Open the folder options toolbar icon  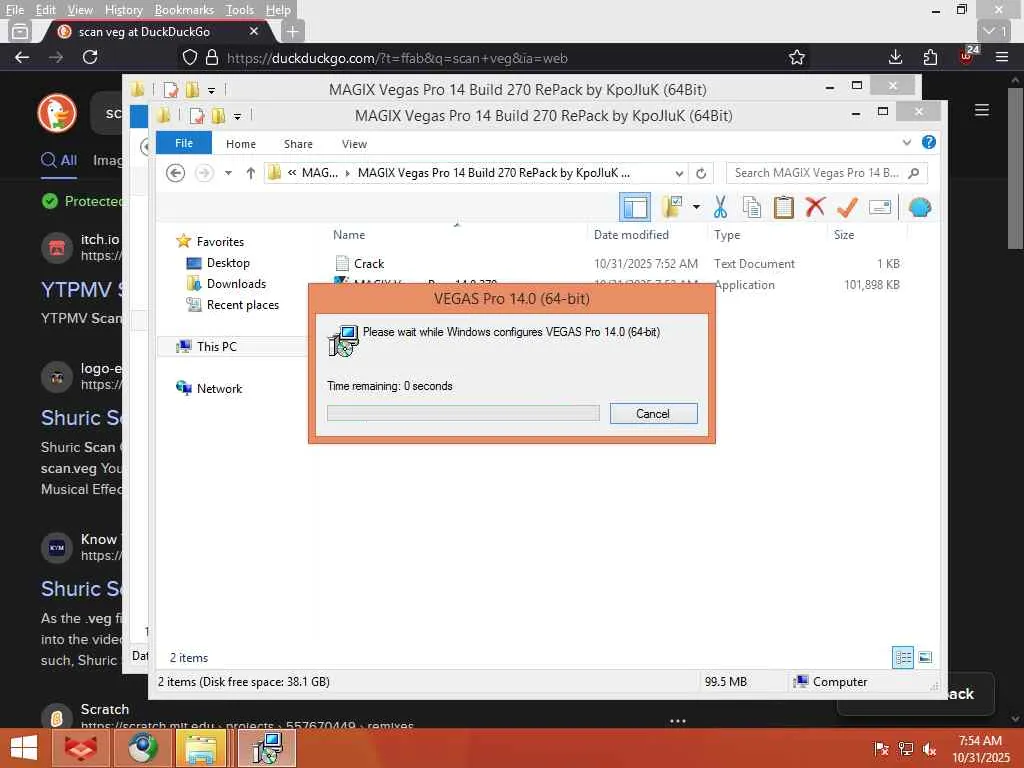tap(672, 207)
